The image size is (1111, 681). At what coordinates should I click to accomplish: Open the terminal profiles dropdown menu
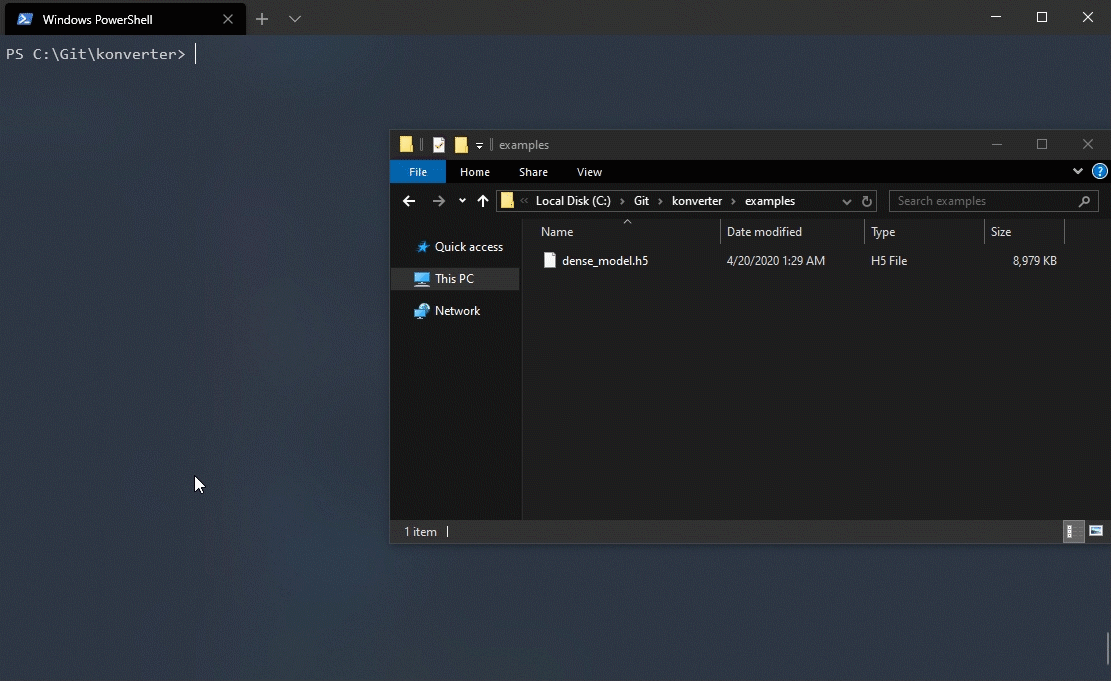pos(295,19)
